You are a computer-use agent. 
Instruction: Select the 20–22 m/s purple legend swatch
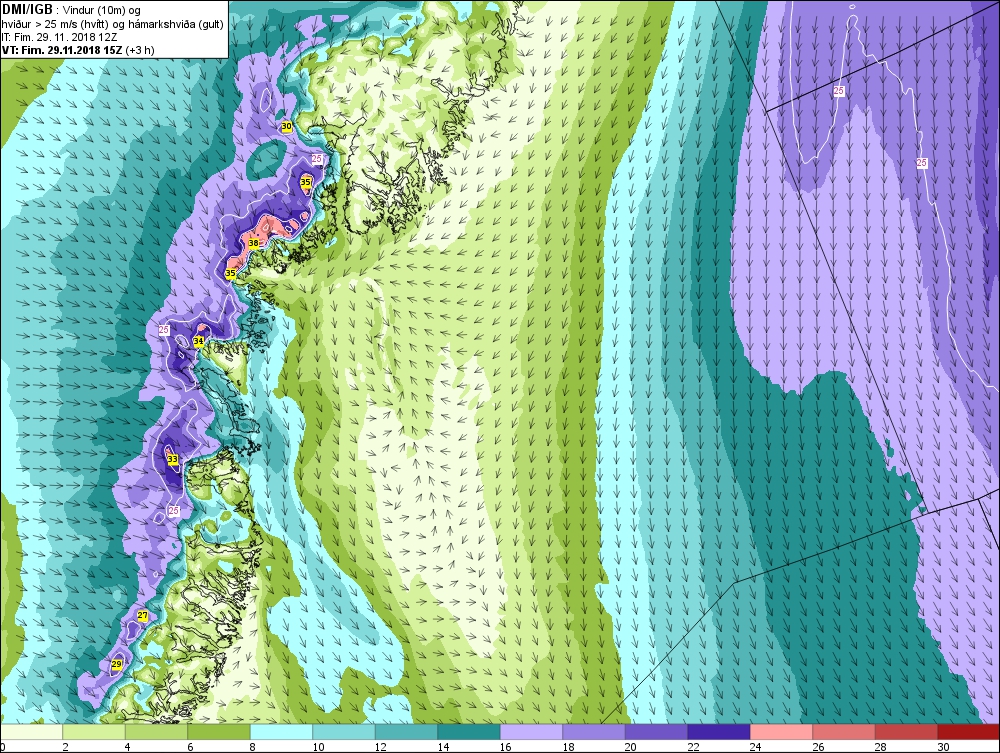coord(656,731)
